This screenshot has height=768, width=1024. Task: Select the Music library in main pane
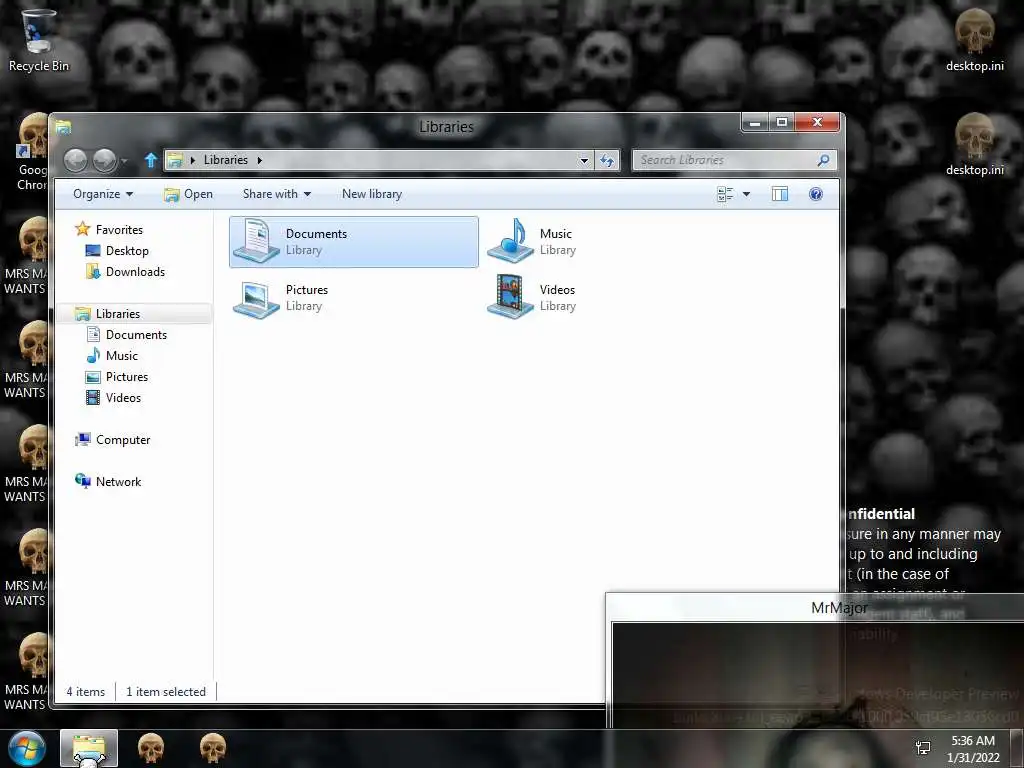tap(532, 242)
